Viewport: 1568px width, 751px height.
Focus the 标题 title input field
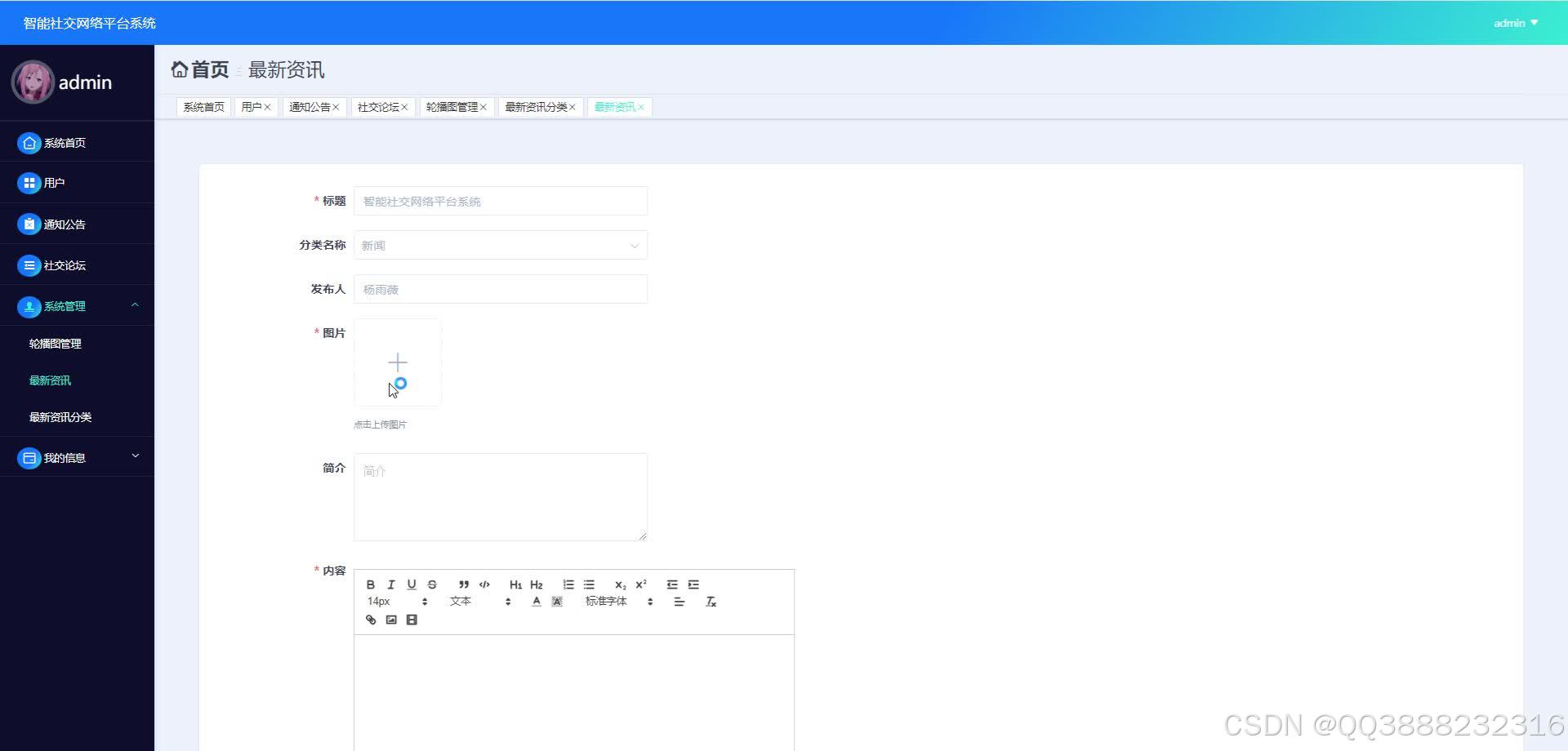coord(501,201)
